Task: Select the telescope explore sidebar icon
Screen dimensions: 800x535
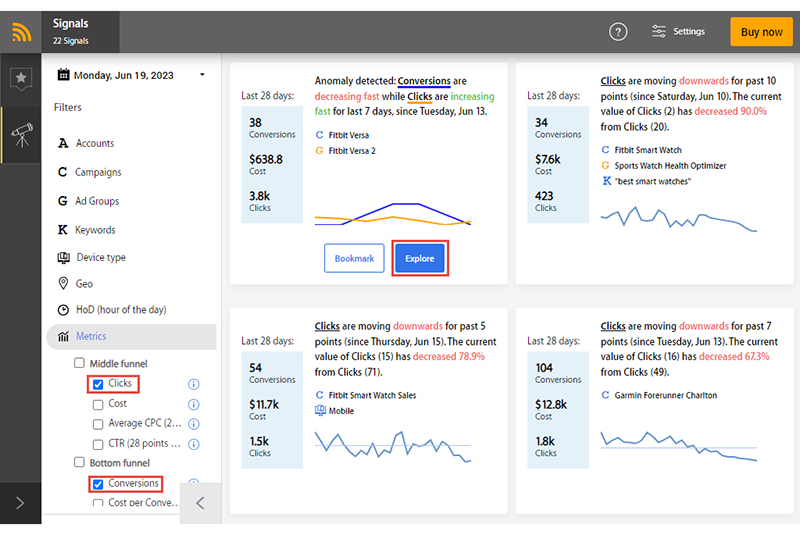Action: point(21,135)
